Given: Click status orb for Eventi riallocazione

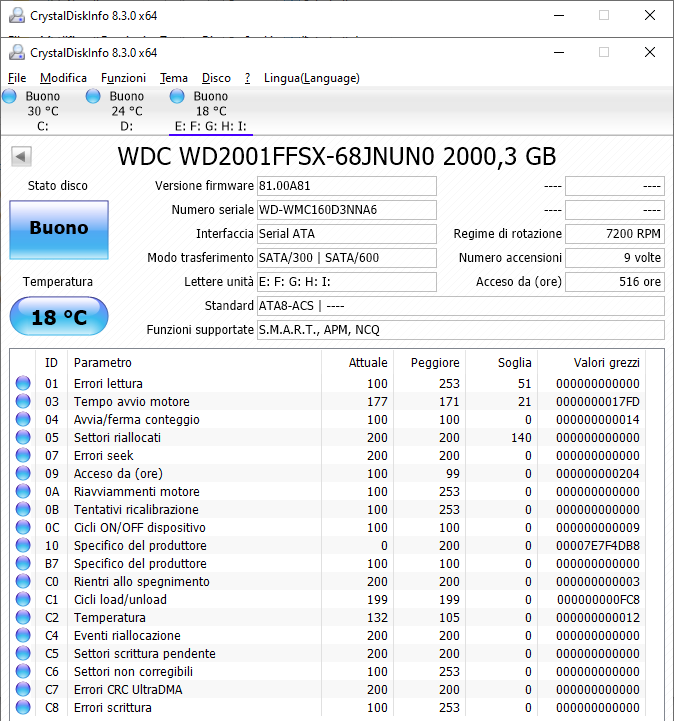Looking at the screenshot, I should click(x=23, y=635).
